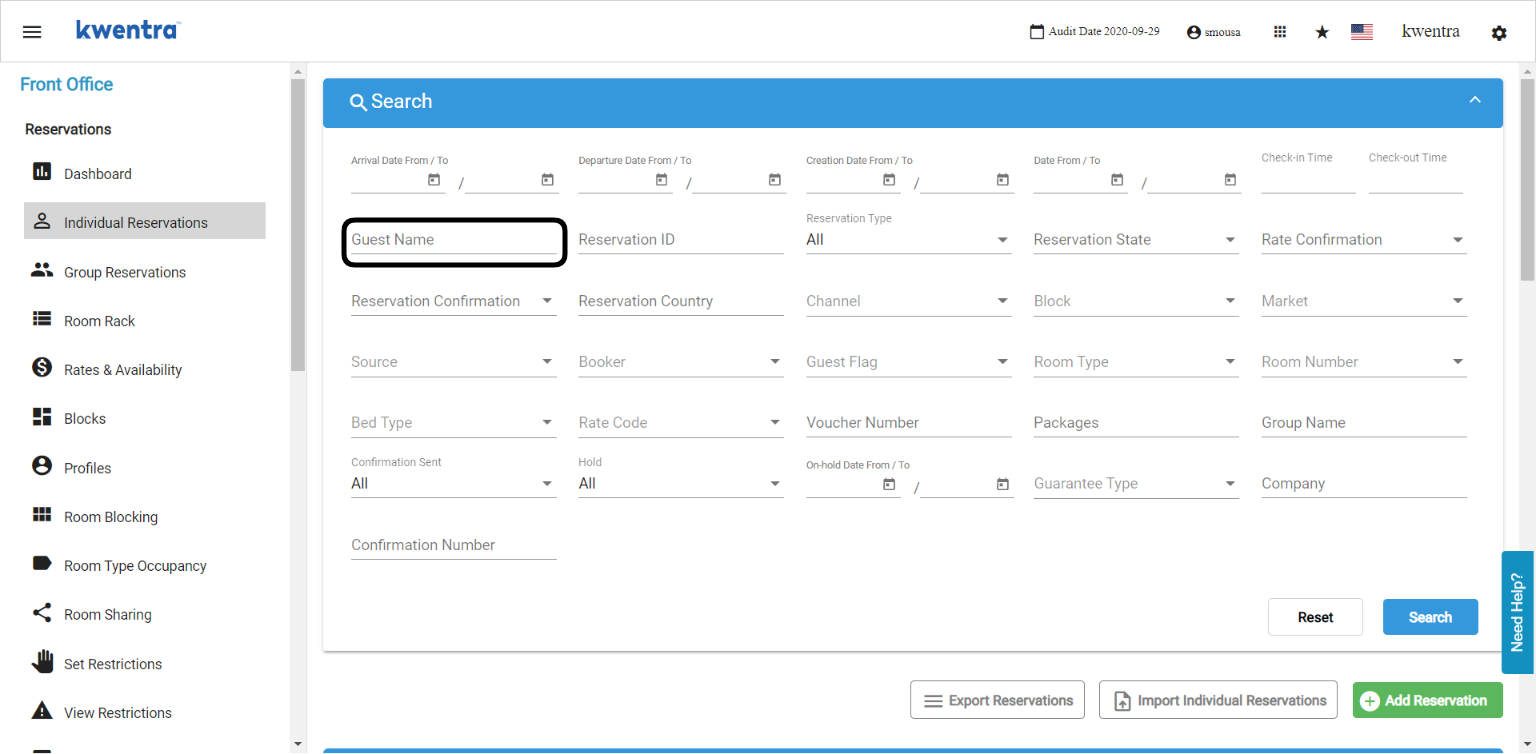This screenshot has width=1536, height=754.
Task: Open calendar for Date From field
Action: [x=1117, y=180]
